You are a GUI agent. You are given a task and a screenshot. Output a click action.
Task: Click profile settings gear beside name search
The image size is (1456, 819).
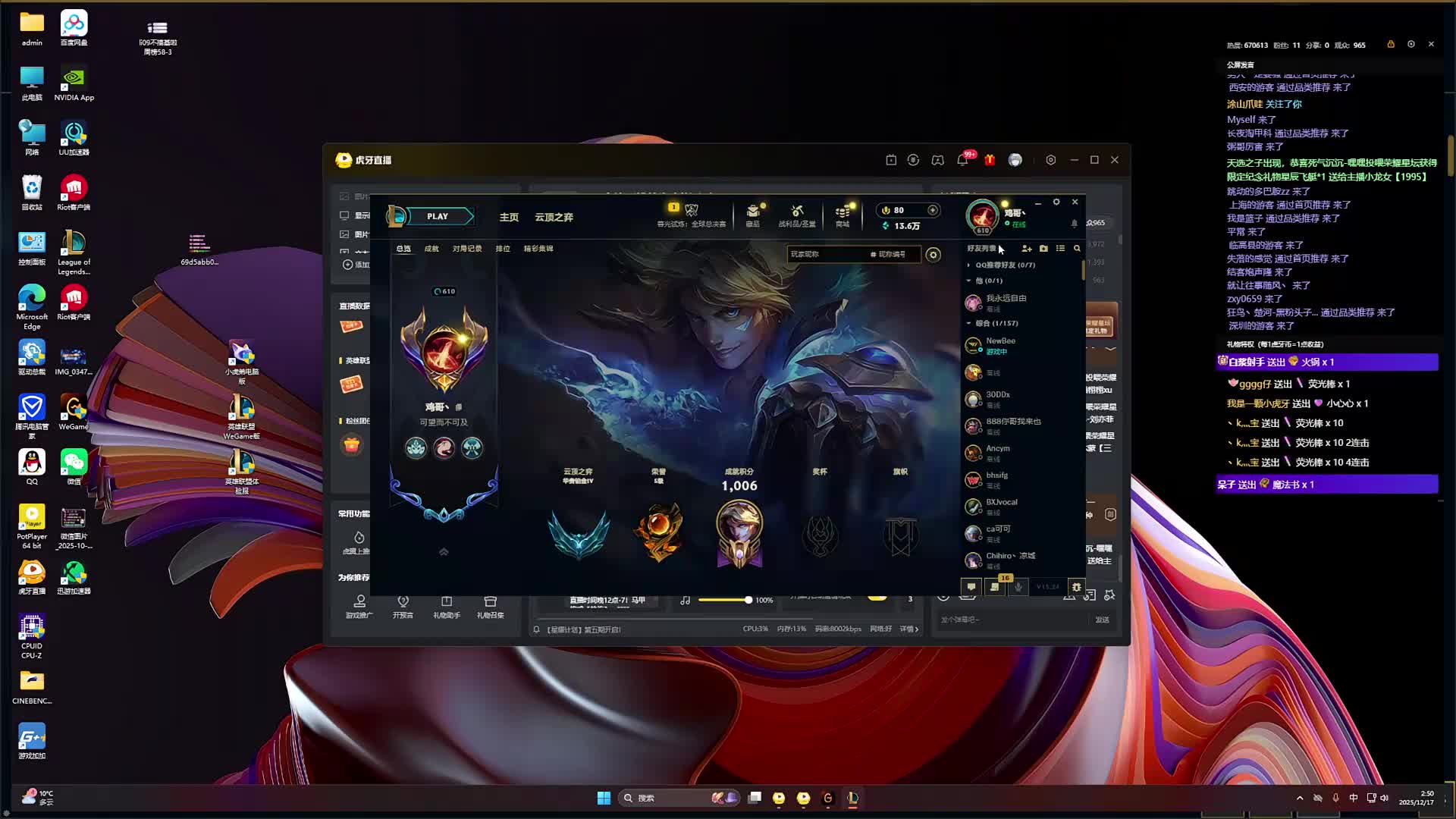coord(934,255)
